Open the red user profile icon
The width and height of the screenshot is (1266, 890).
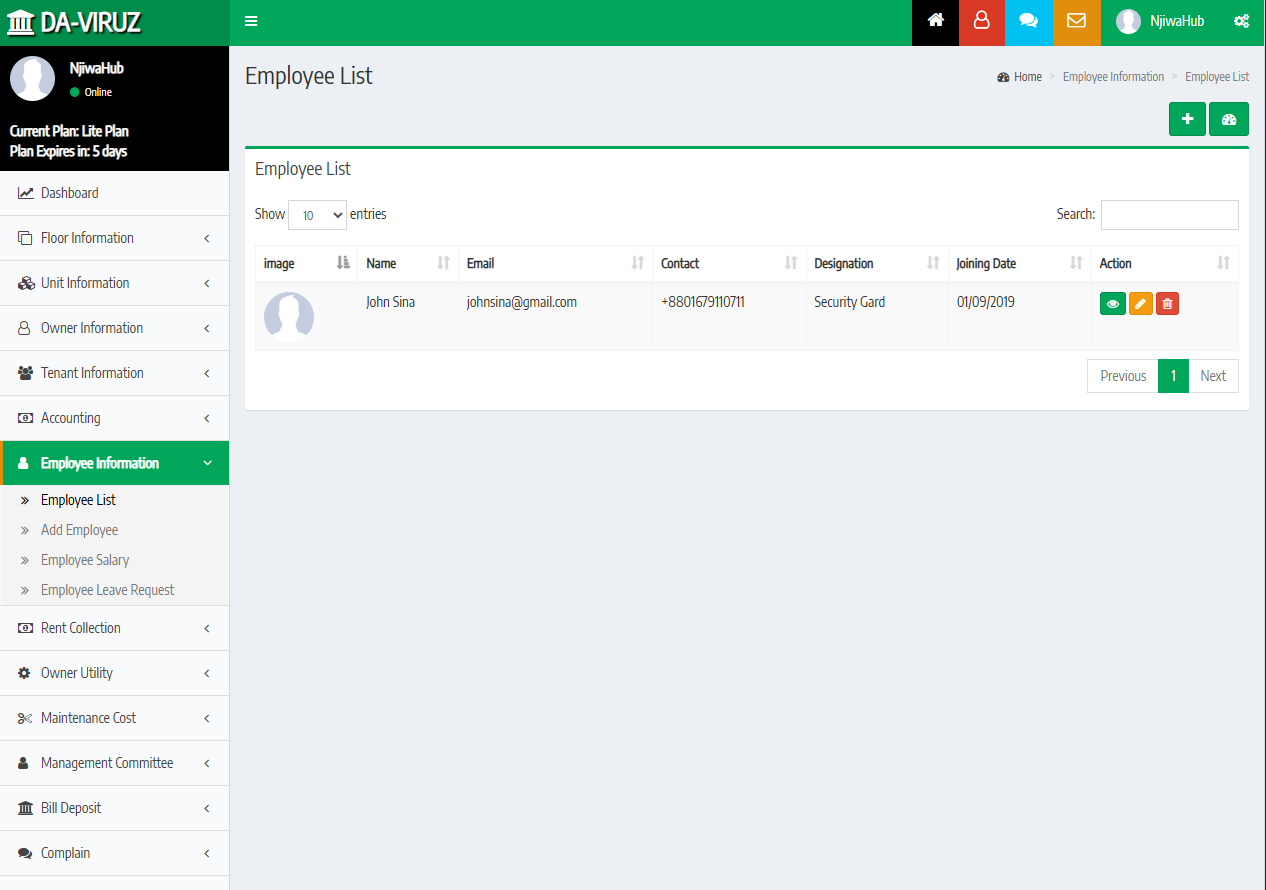(x=982, y=21)
